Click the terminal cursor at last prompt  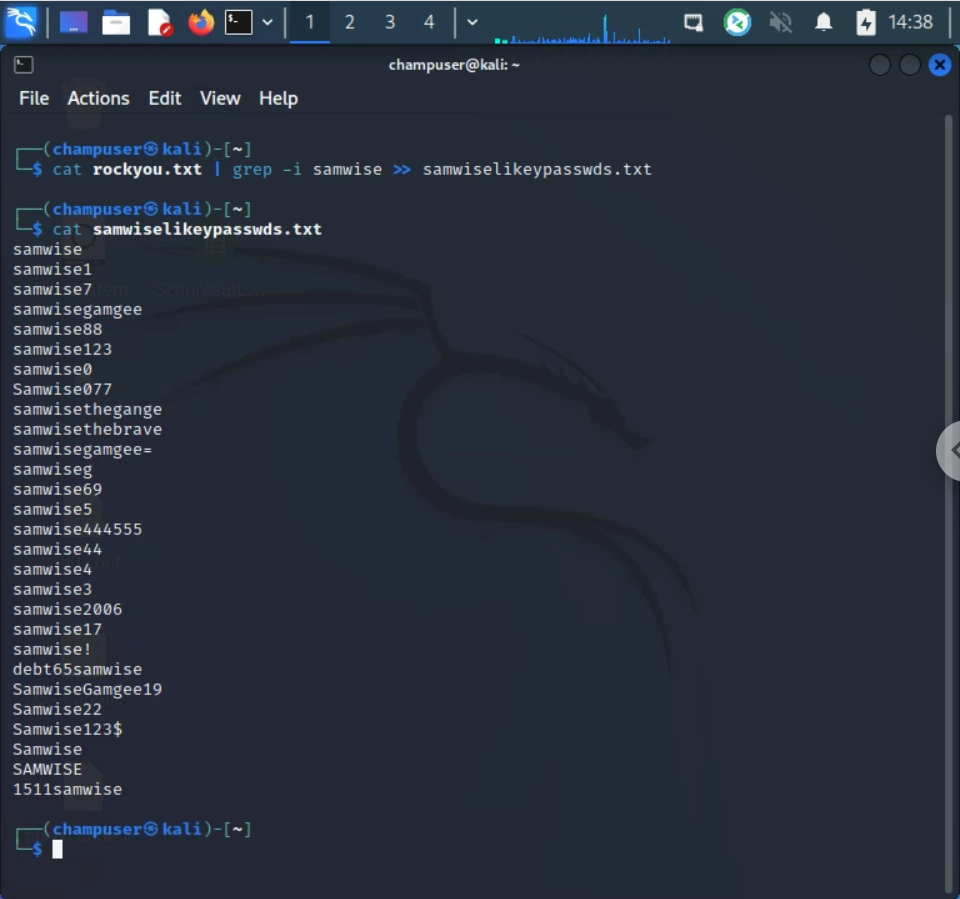[x=58, y=849]
